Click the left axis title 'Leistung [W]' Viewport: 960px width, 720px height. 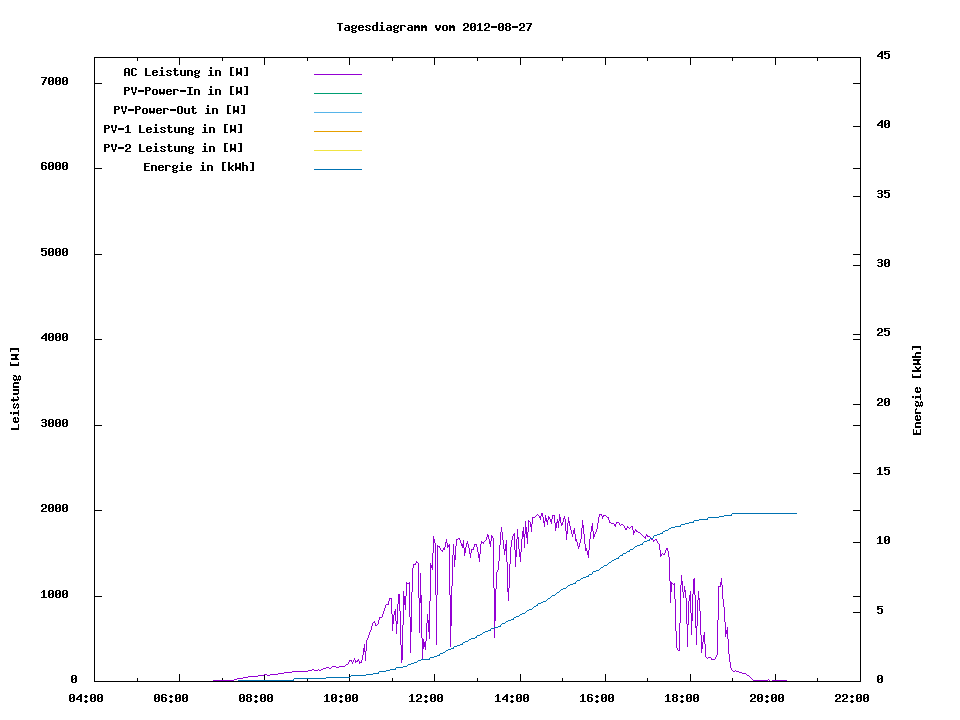pyautogui.click(x=15, y=389)
